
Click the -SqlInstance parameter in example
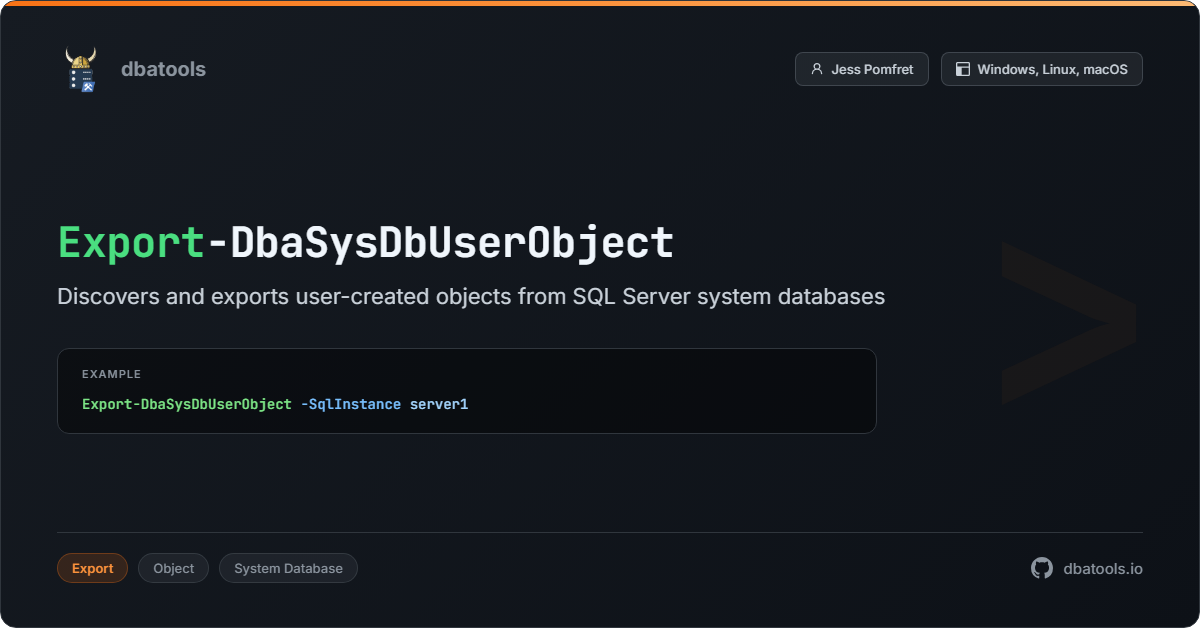click(351, 404)
